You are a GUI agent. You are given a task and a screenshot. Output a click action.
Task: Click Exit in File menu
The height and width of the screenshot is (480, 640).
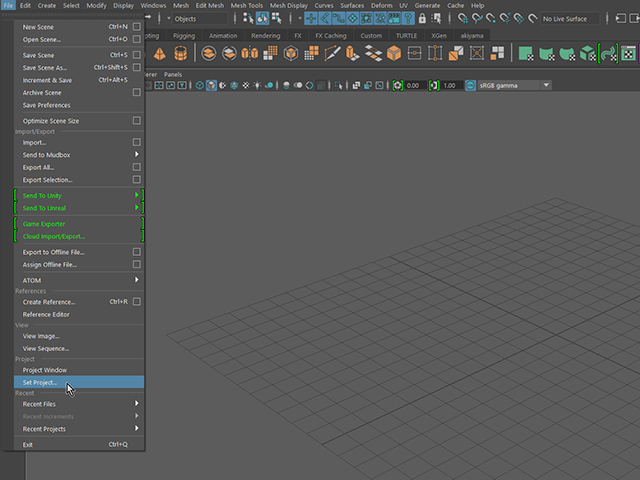tap(79, 444)
